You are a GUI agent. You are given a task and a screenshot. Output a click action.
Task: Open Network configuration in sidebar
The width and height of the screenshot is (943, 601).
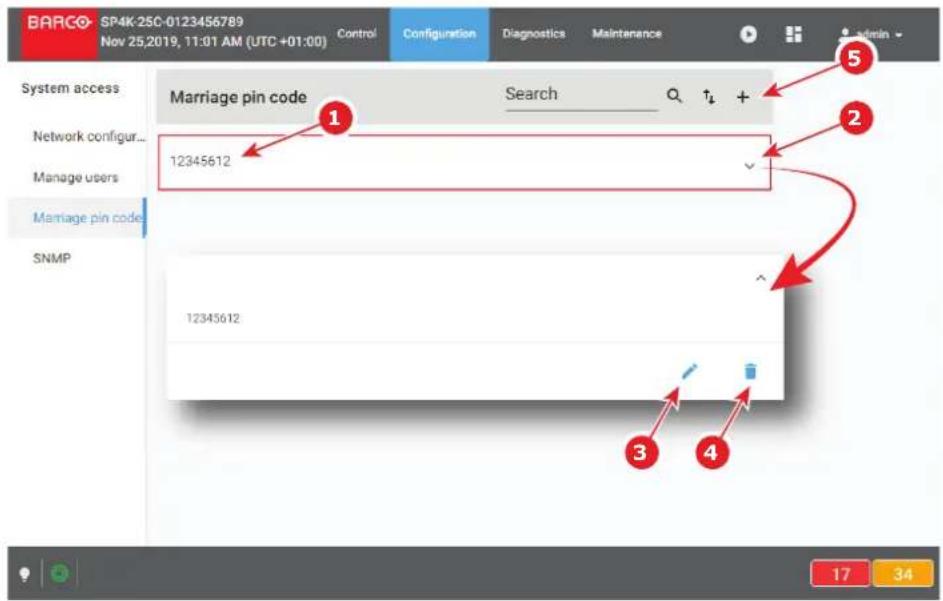(89, 137)
